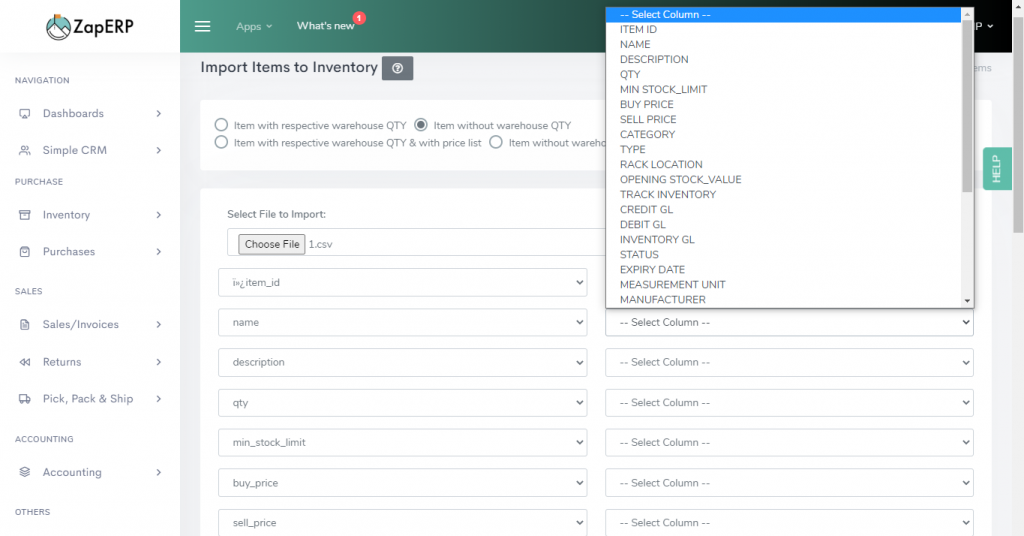Open the help question mark icon

pyautogui.click(x=397, y=68)
